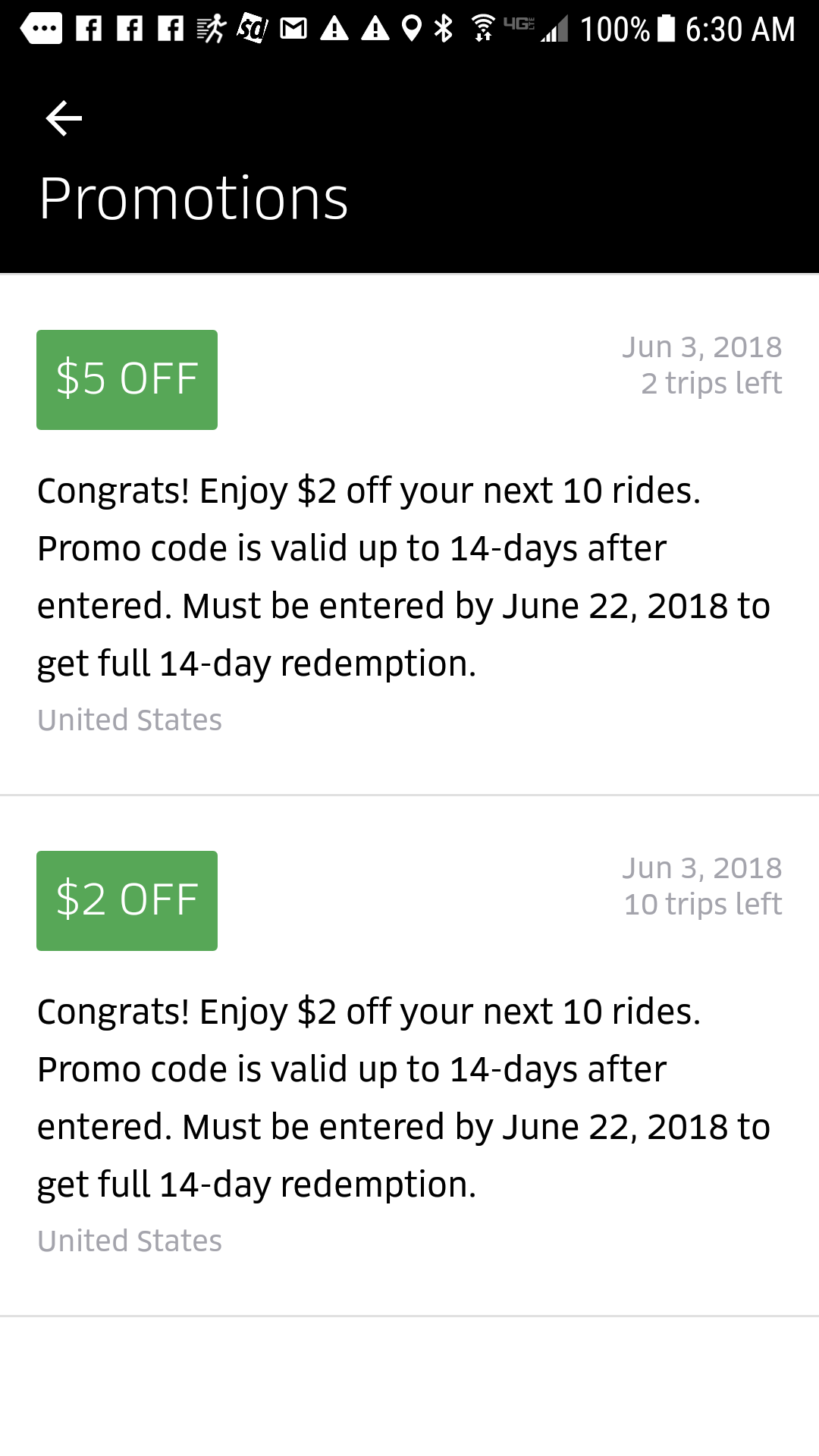819x1456 pixels.
Task: Tap the 6:30 AM clock
Action: tap(739, 30)
